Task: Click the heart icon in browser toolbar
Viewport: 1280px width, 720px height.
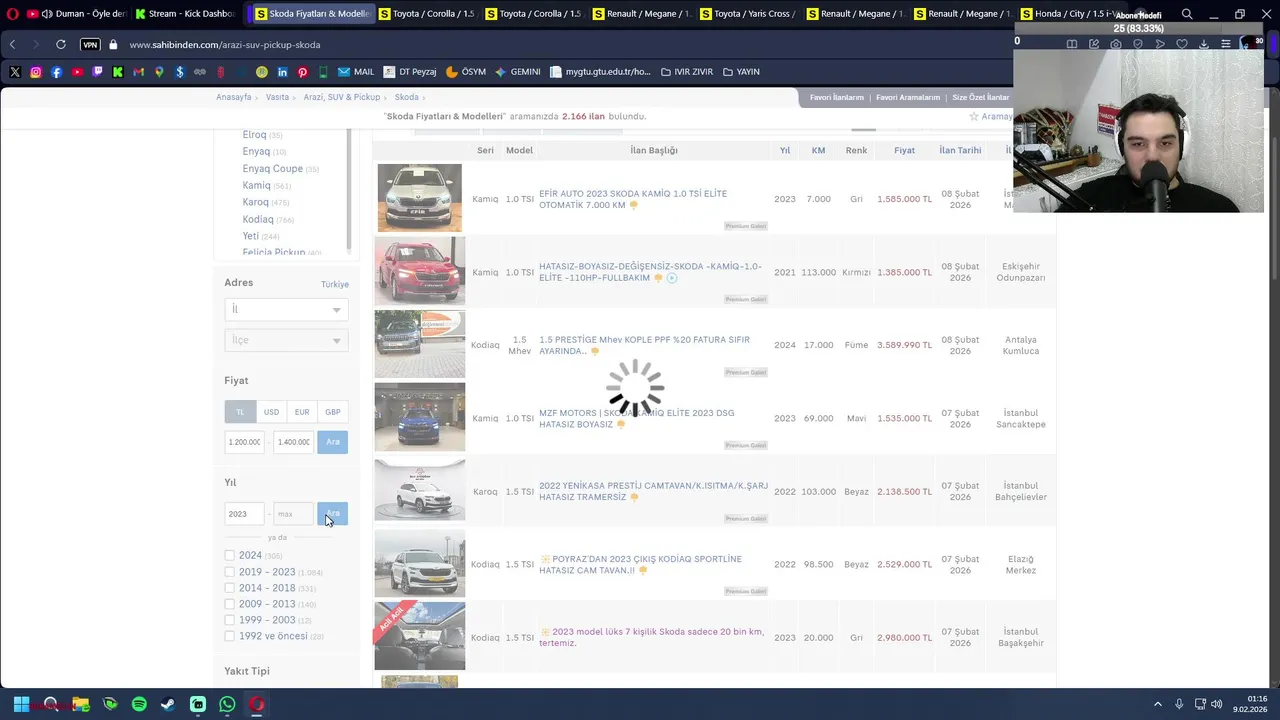Action: coord(1182,44)
